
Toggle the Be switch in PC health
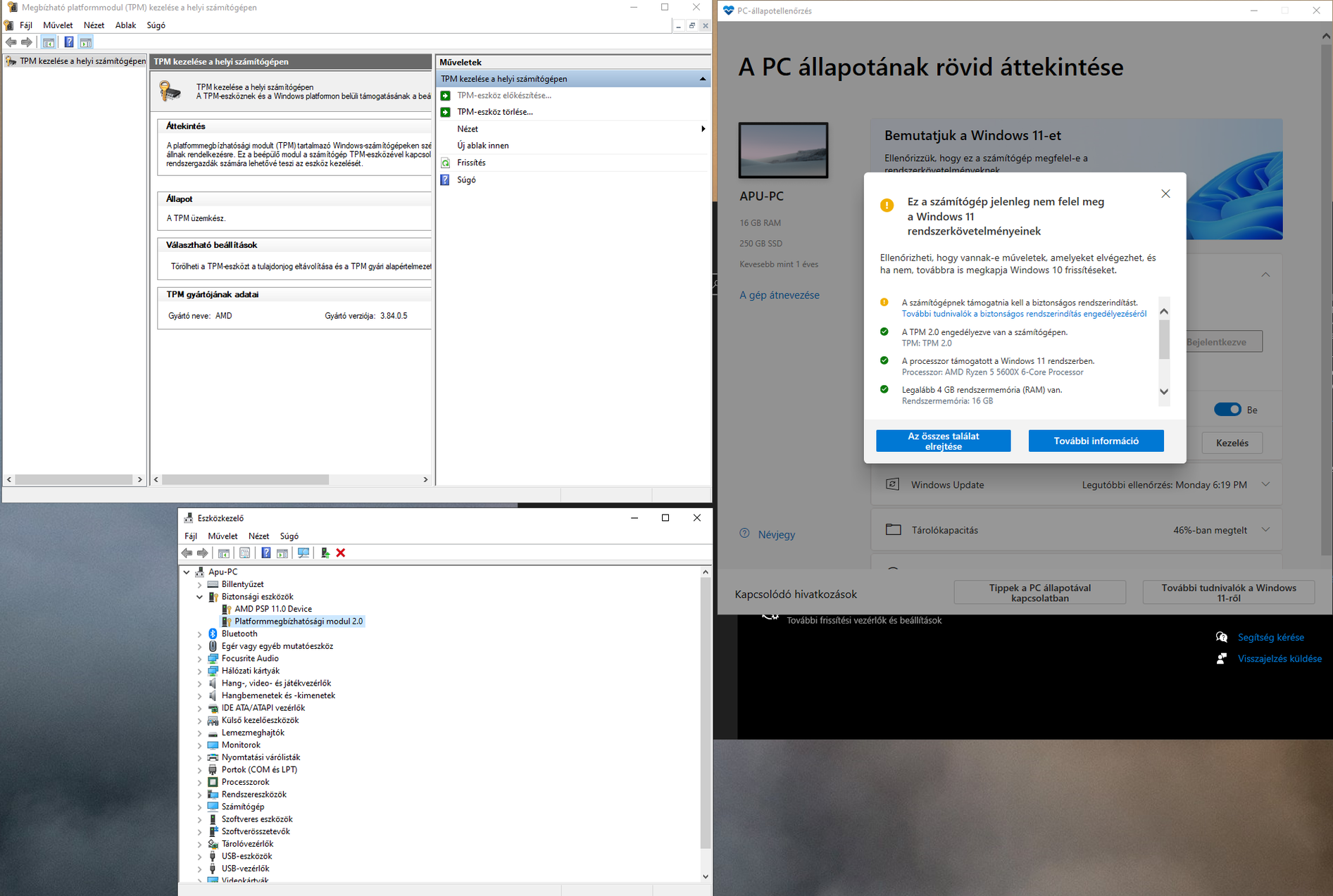(x=1227, y=410)
